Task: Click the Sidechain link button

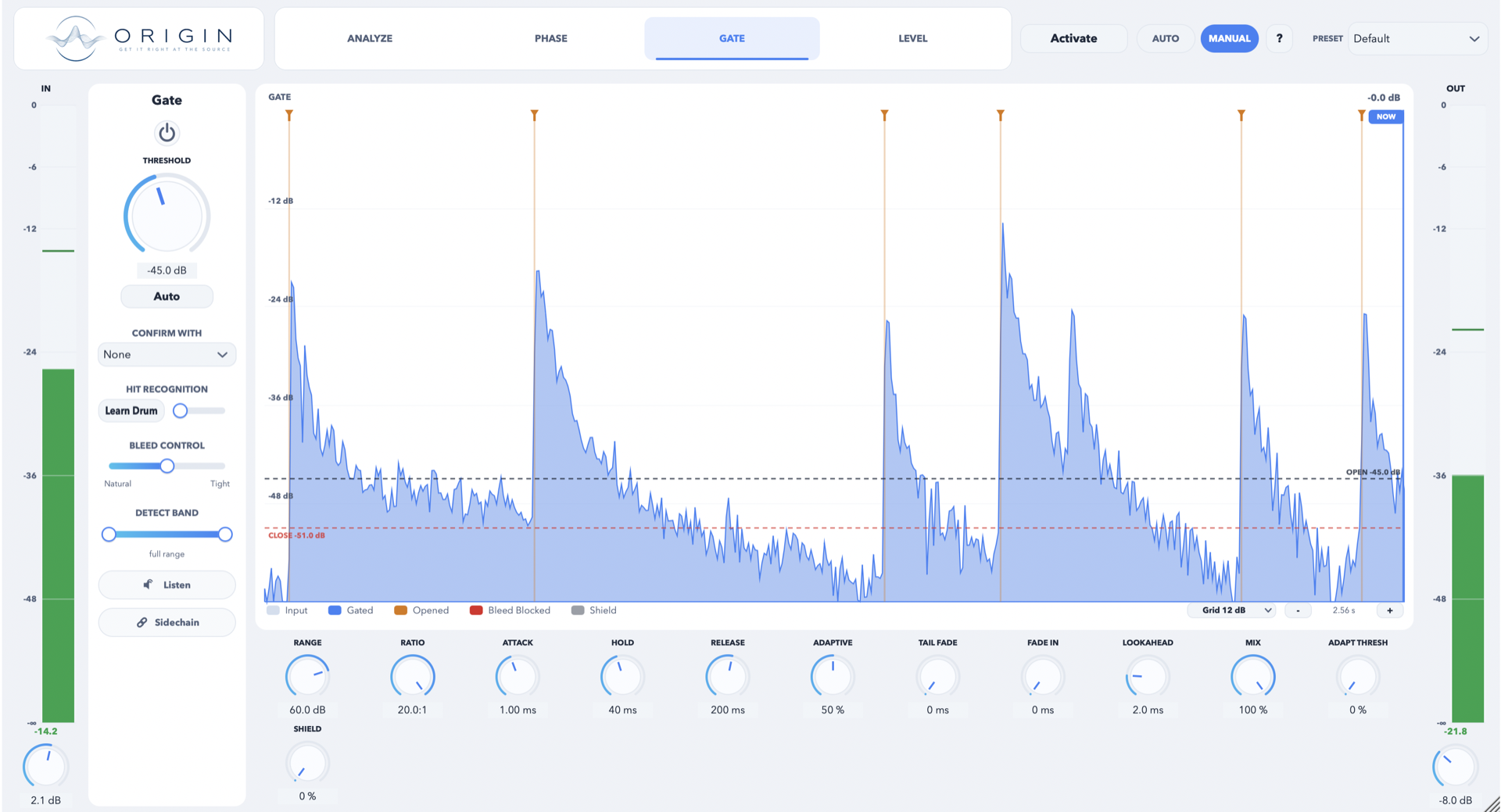Action: coord(167,622)
